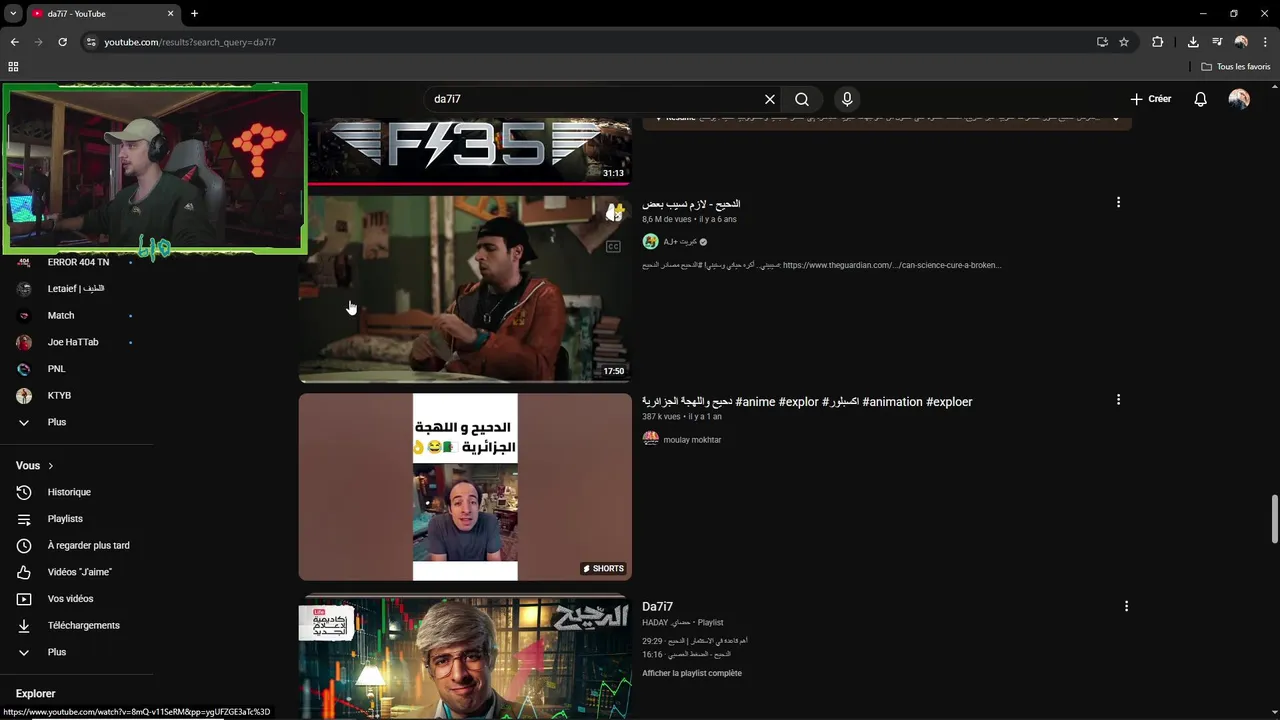Open more options for moulay mokhtar short
Screen dimensions: 1280x720
click(1118, 399)
